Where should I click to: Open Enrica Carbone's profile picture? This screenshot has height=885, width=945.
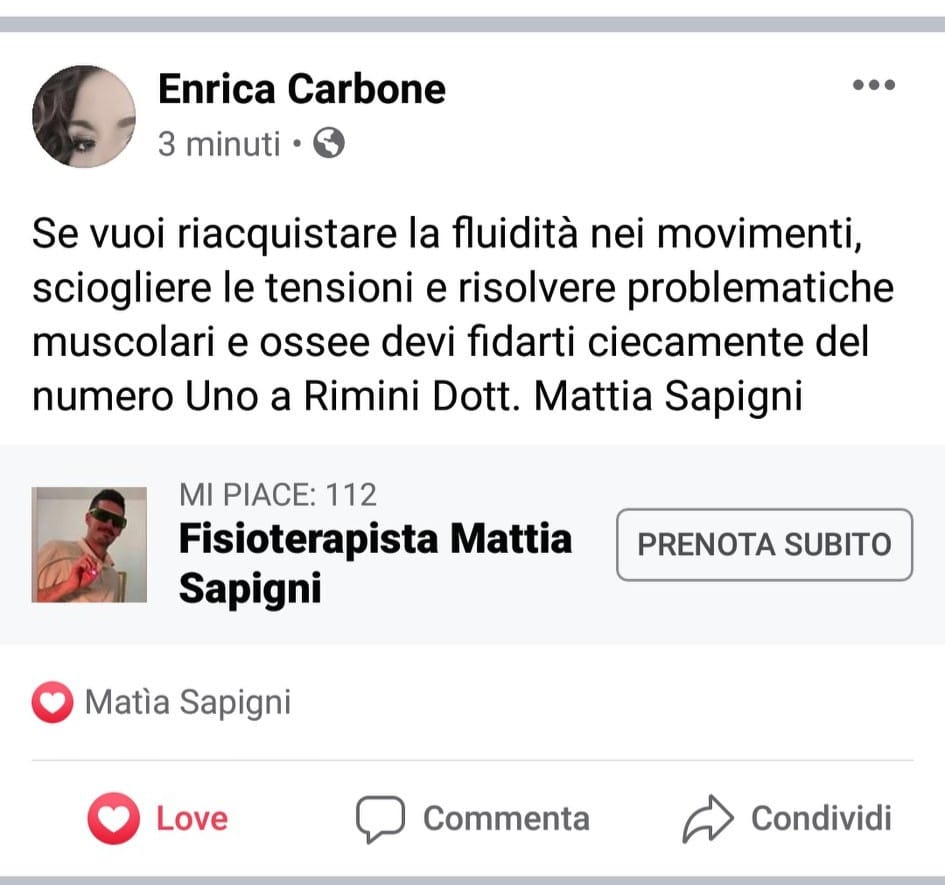[84, 116]
